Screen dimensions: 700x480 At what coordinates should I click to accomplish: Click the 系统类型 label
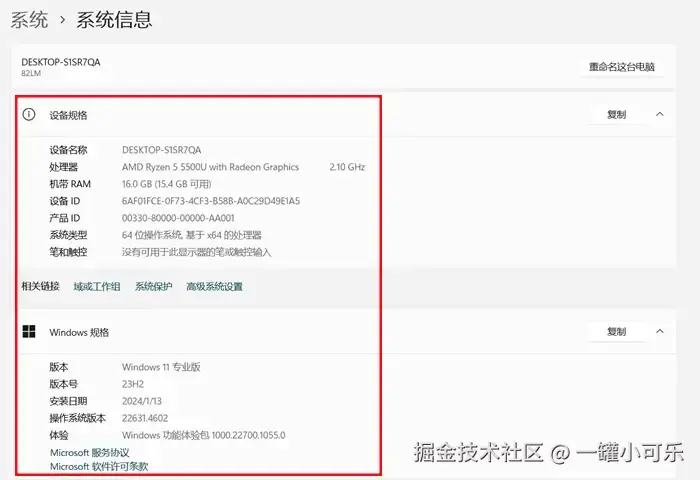pyautogui.click(x=68, y=235)
